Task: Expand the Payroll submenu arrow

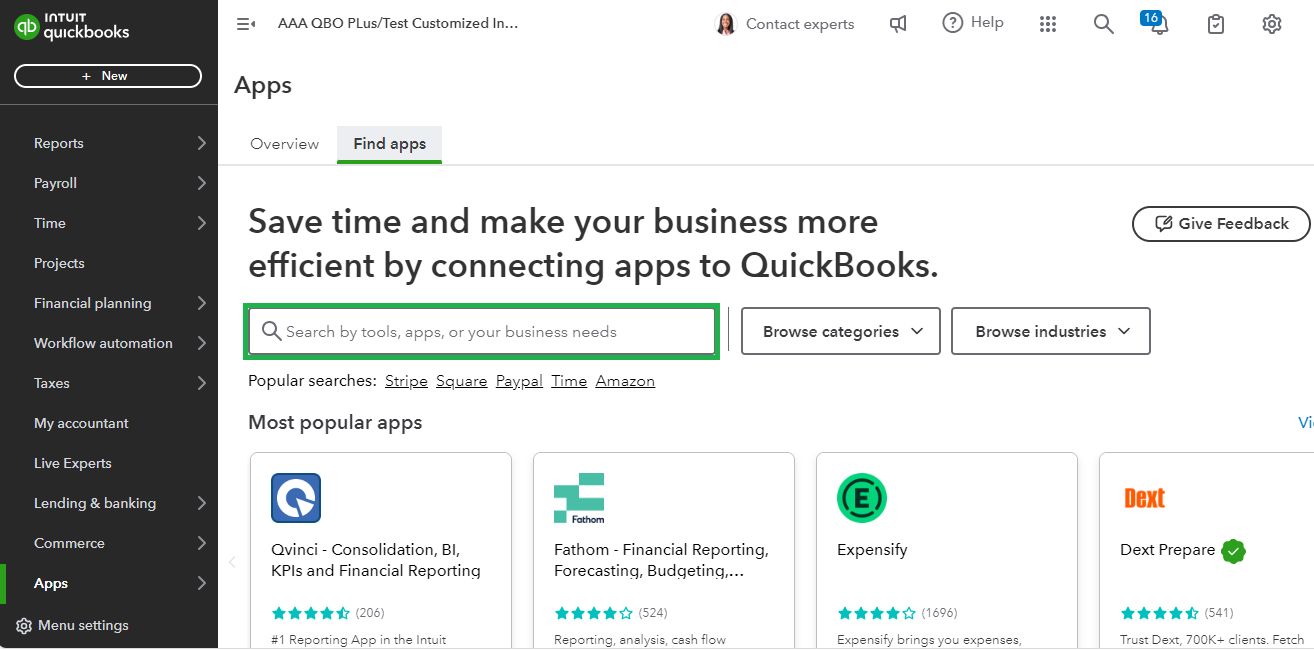Action: point(201,183)
